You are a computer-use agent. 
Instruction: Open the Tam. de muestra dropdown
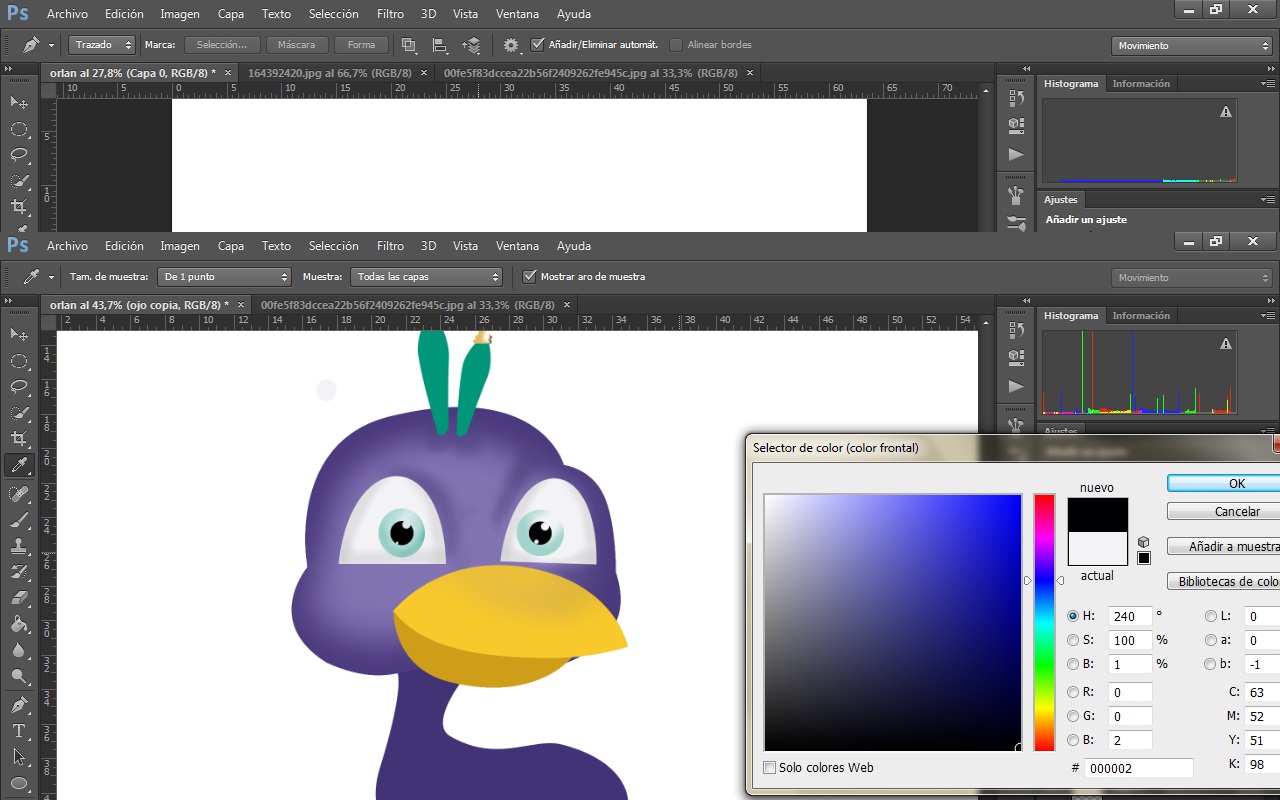coord(224,277)
